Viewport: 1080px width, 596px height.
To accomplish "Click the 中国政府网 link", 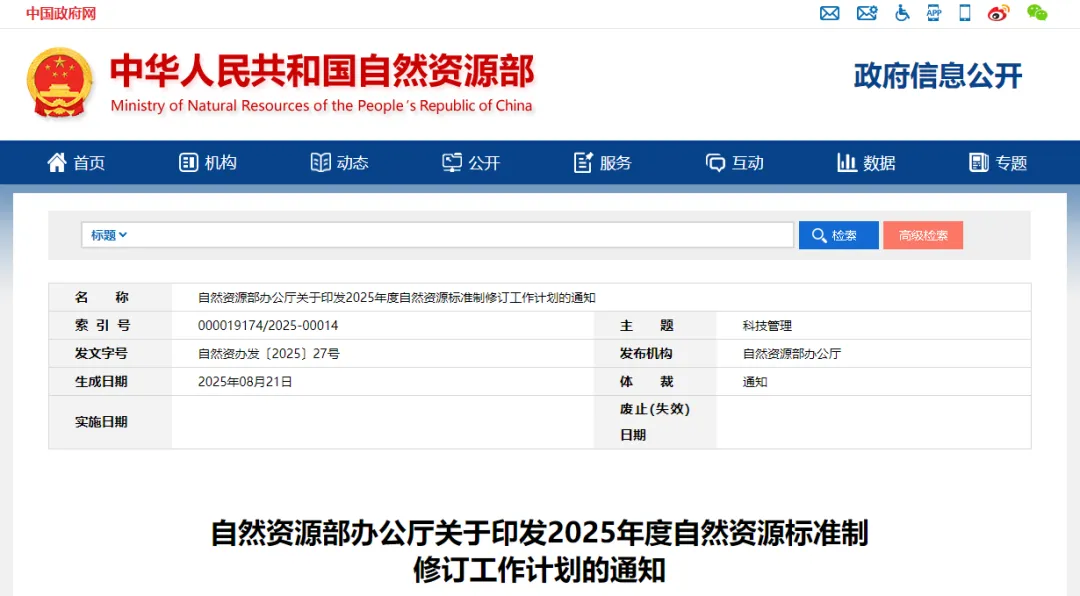I will pyautogui.click(x=61, y=13).
